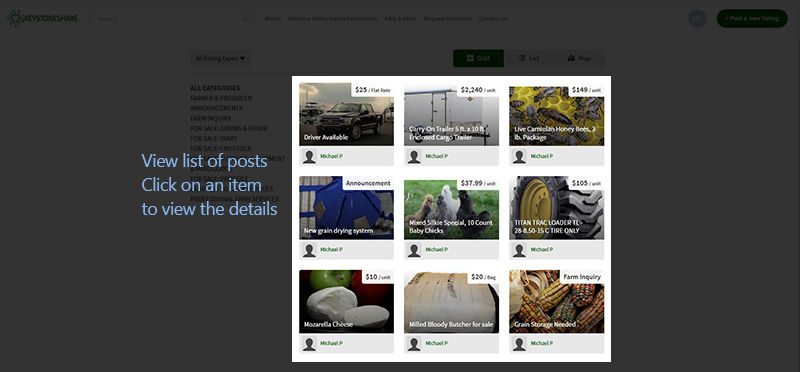Click the $149 / unit price tag
The image size is (800, 372).
pos(586,90)
